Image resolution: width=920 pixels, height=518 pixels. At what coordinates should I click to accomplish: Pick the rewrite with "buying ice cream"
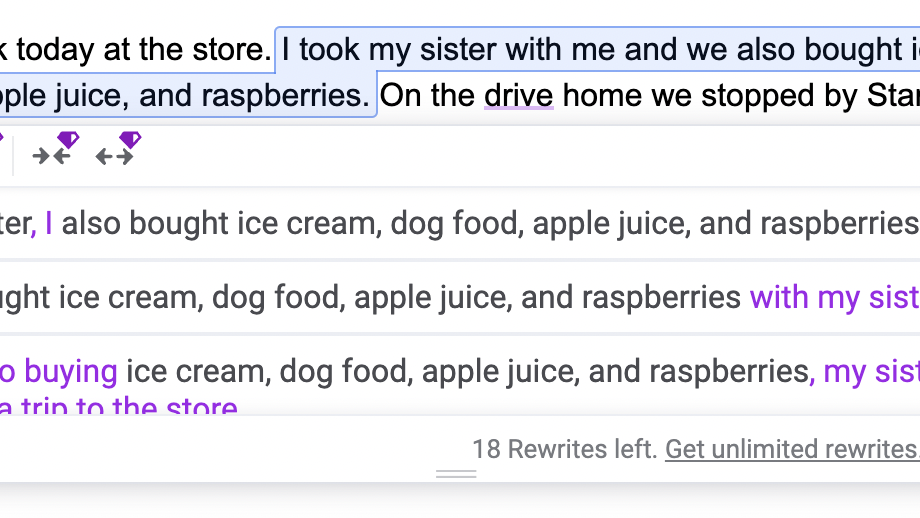(460, 372)
